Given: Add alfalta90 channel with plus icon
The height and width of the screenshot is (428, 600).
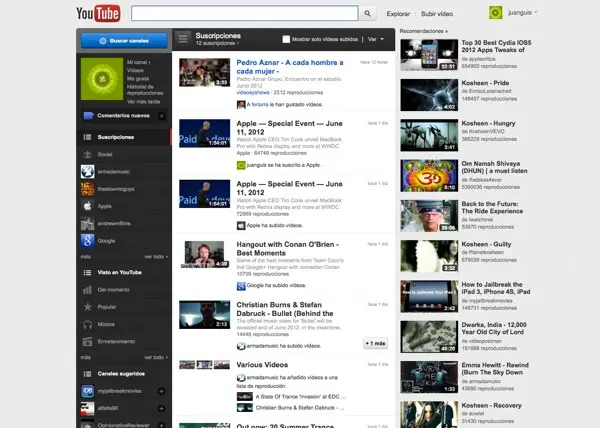Looking at the screenshot, I should pos(161,408).
